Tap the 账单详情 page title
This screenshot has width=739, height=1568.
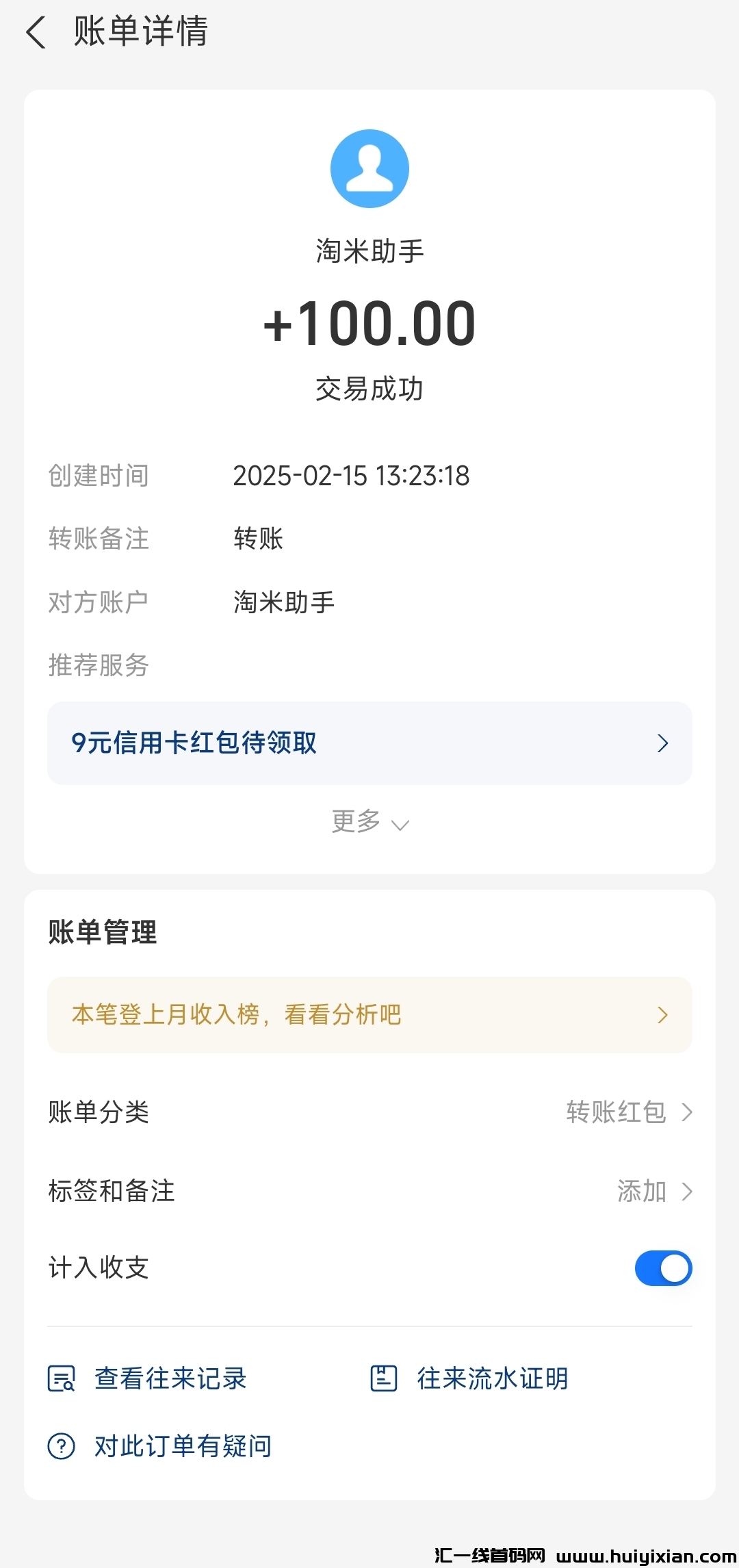140,32
